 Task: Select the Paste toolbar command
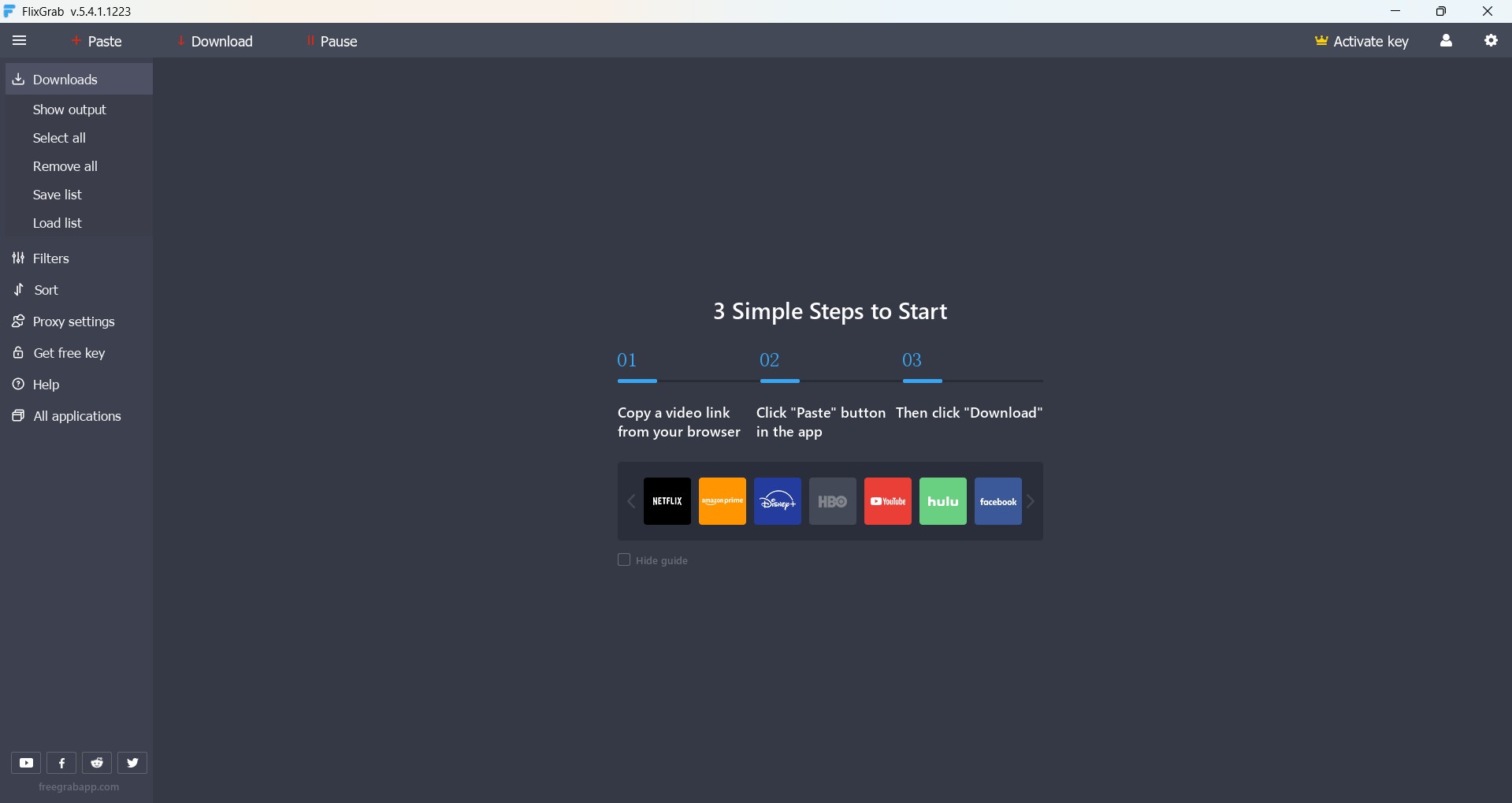tap(97, 41)
